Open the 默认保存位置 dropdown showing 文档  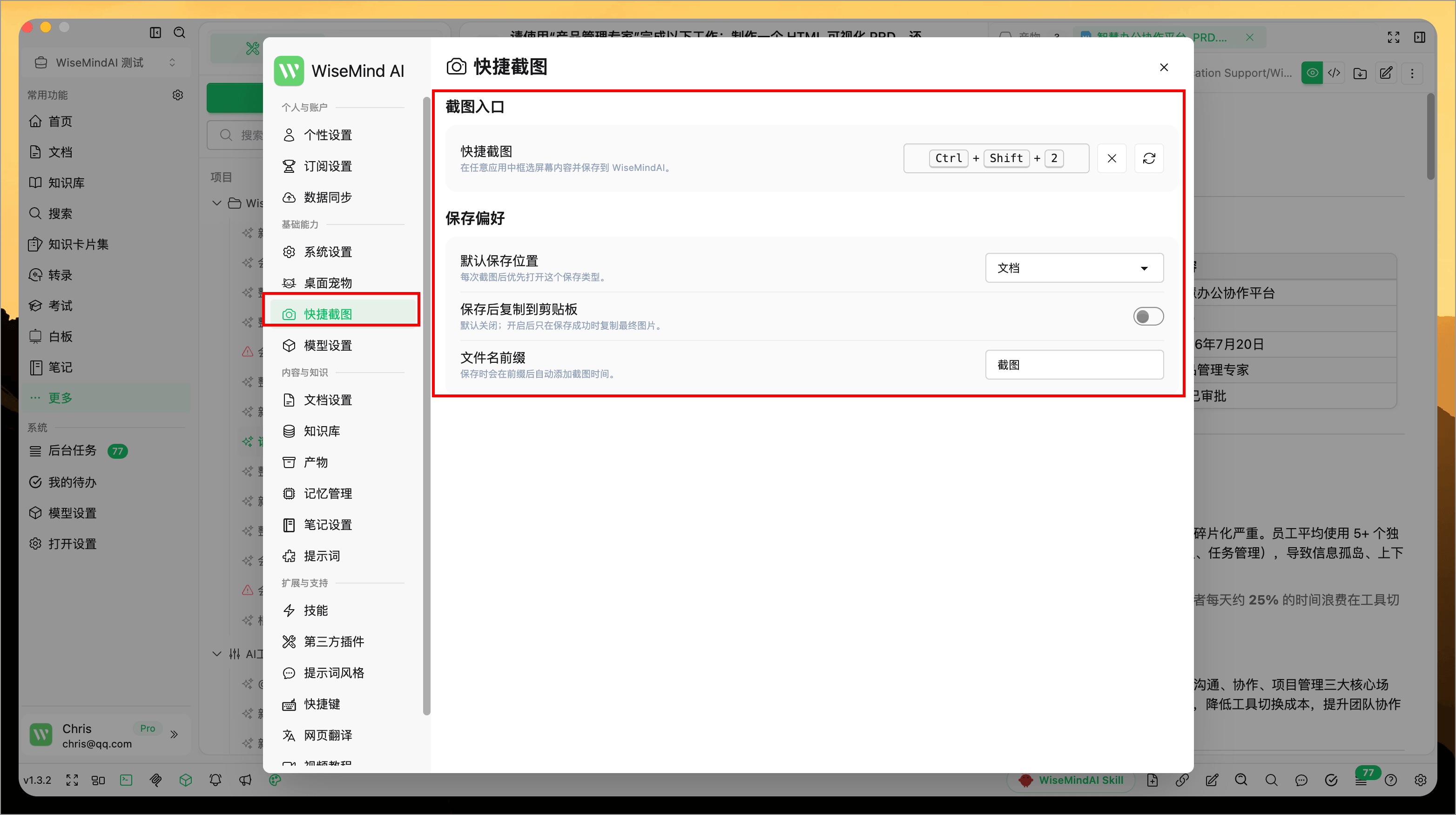tap(1074, 268)
